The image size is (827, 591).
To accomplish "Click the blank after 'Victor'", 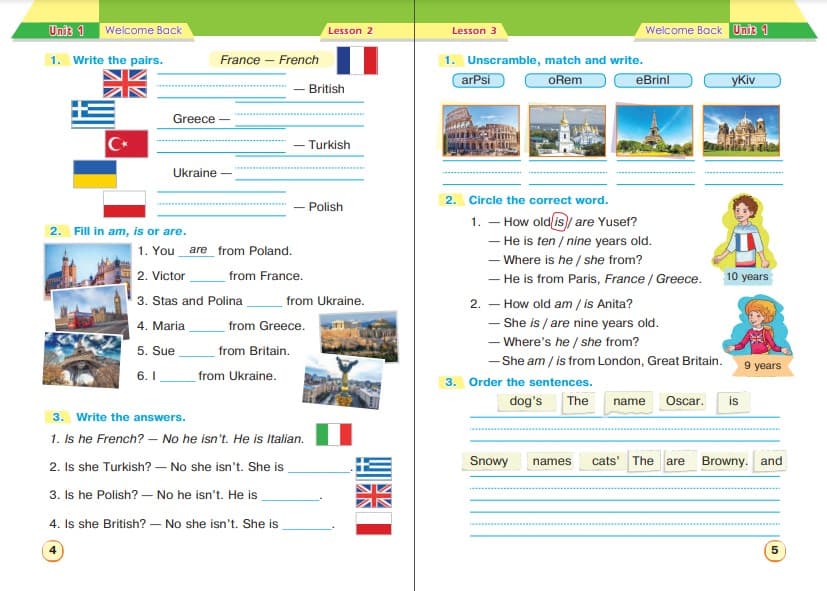I will coord(207,279).
